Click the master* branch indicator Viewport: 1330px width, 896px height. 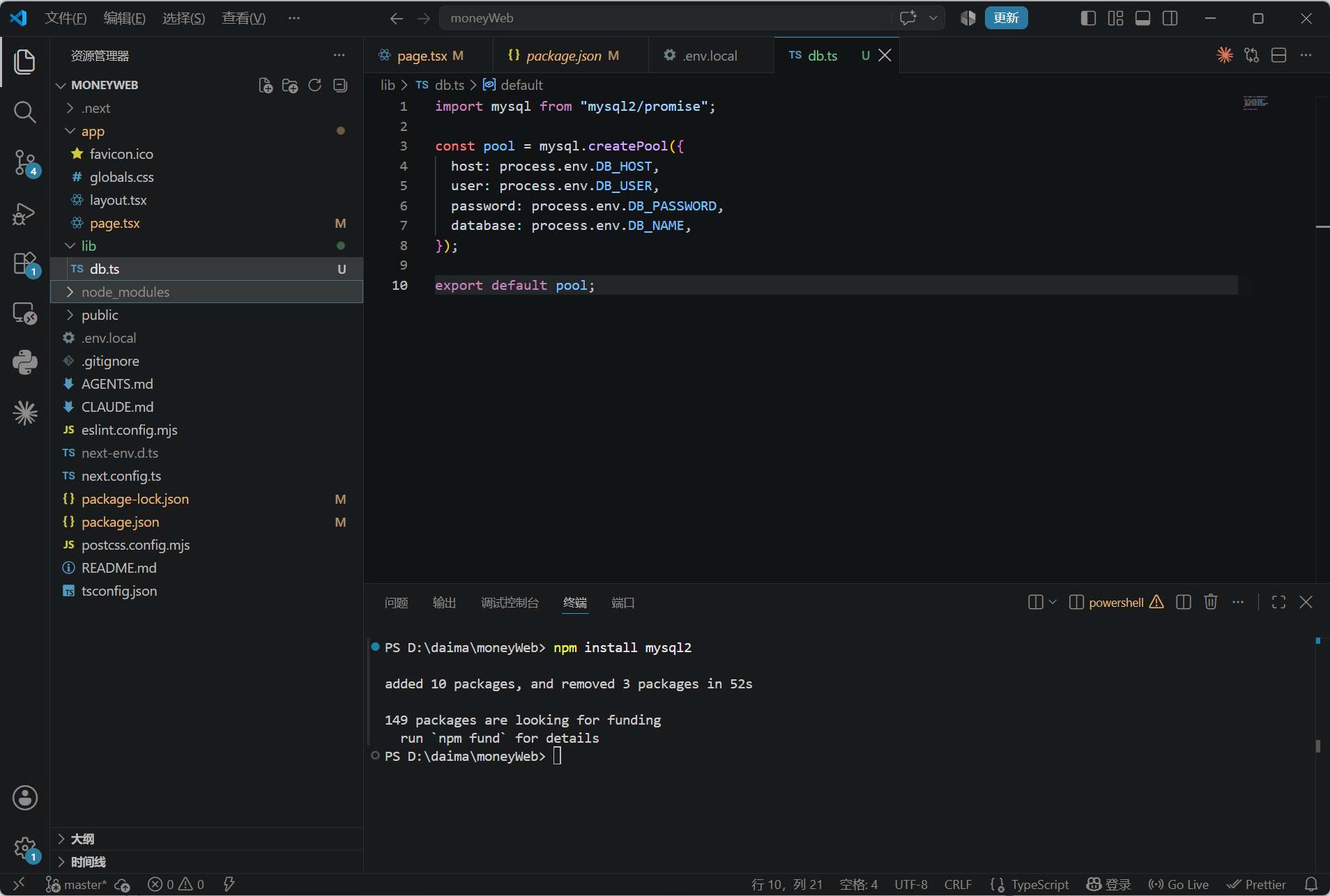point(77,884)
